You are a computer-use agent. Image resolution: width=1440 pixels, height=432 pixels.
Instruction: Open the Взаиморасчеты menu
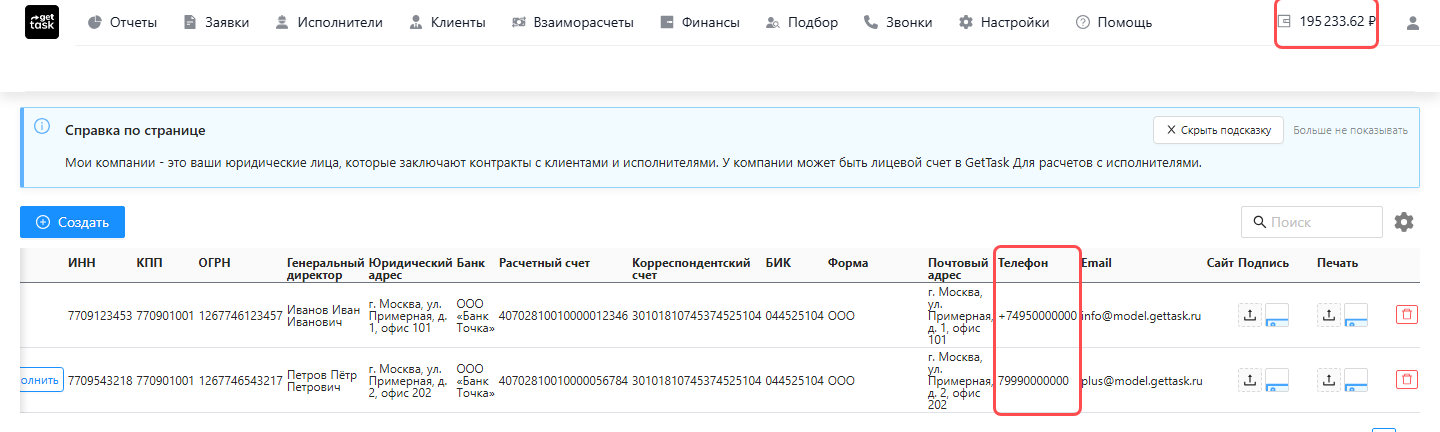pos(572,22)
